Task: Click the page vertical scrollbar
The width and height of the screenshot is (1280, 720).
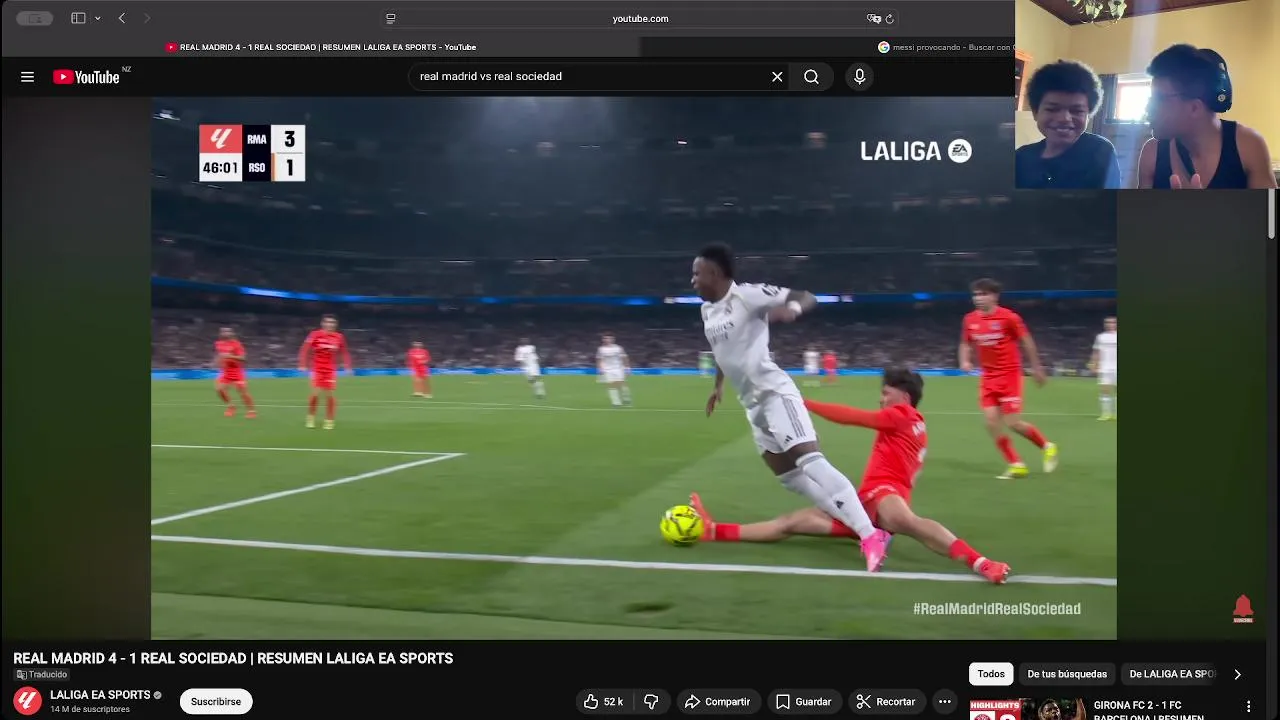Action: [x=1272, y=213]
